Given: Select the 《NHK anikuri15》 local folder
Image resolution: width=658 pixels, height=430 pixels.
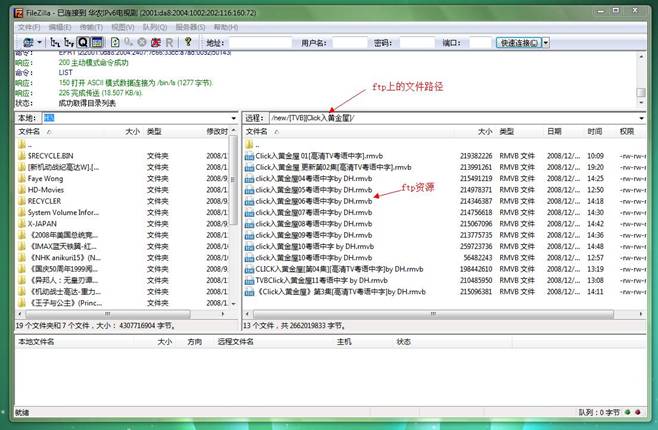Looking at the screenshot, I should tap(64, 258).
